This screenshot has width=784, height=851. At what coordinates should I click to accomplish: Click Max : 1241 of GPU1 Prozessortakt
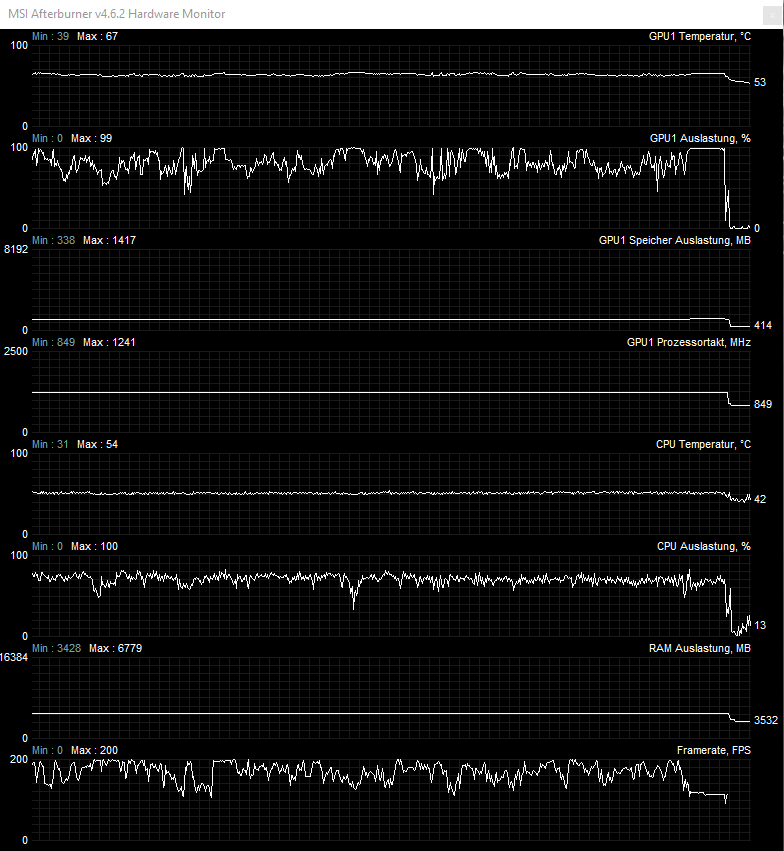tap(109, 342)
